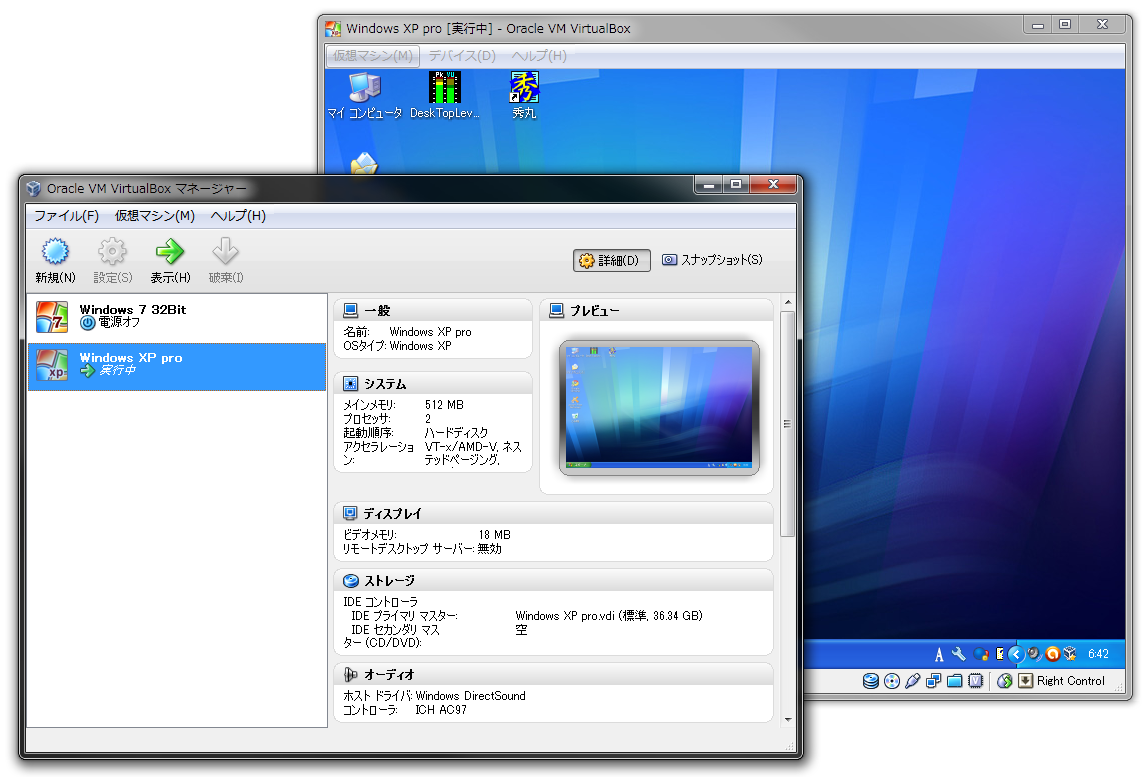The width and height of the screenshot is (1145, 777).
Task: Click orange circular icon in XP tray
Action: (x=1052, y=654)
